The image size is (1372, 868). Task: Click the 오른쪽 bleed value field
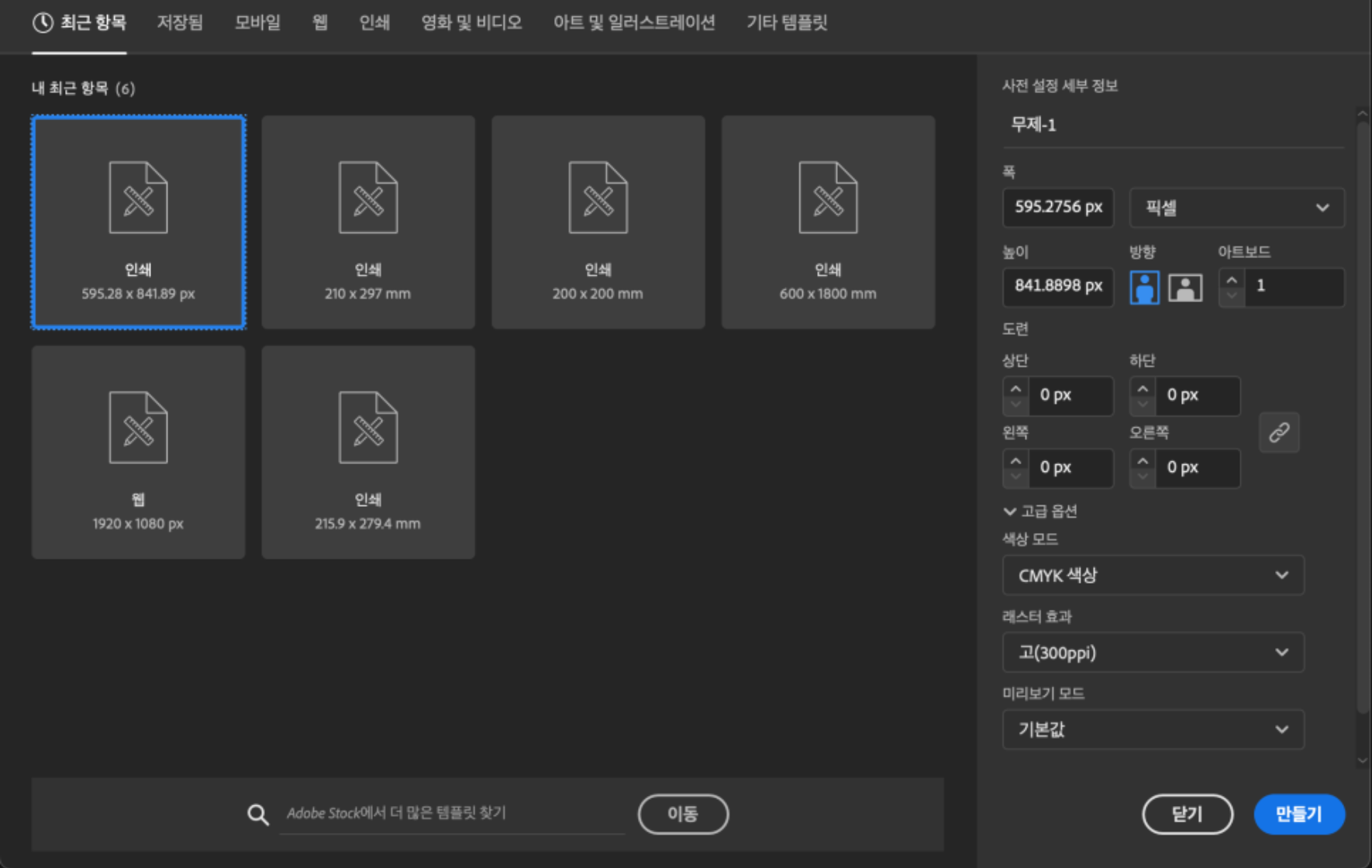click(x=1198, y=468)
